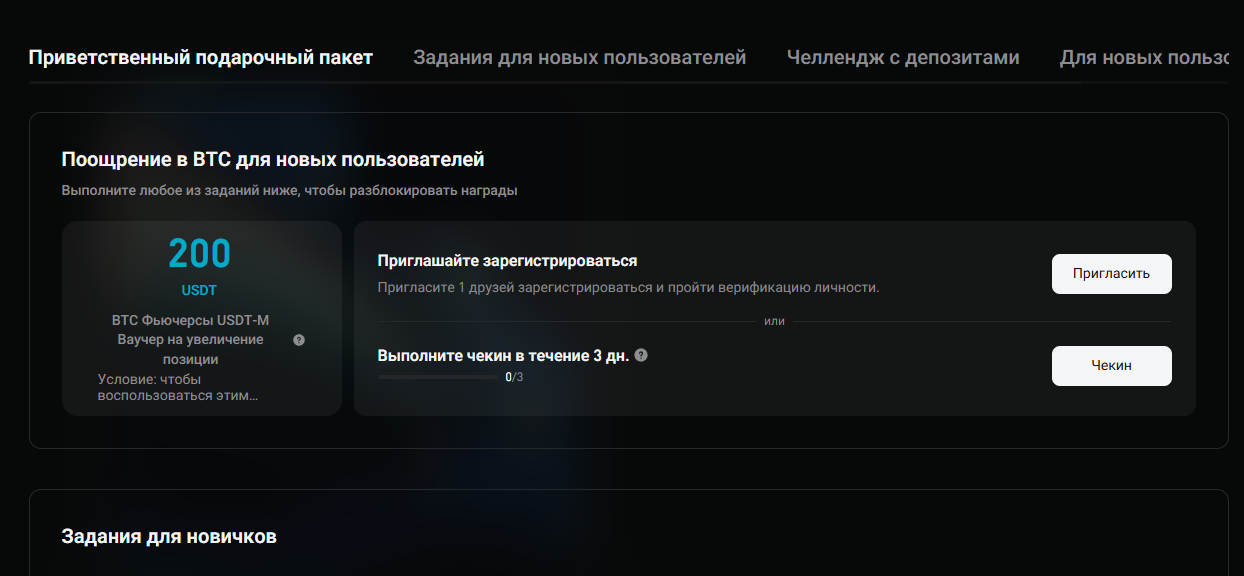Open the 'Приветственный подарочный пакет' tab
This screenshot has width=1244, height=576.
point(201,57)
